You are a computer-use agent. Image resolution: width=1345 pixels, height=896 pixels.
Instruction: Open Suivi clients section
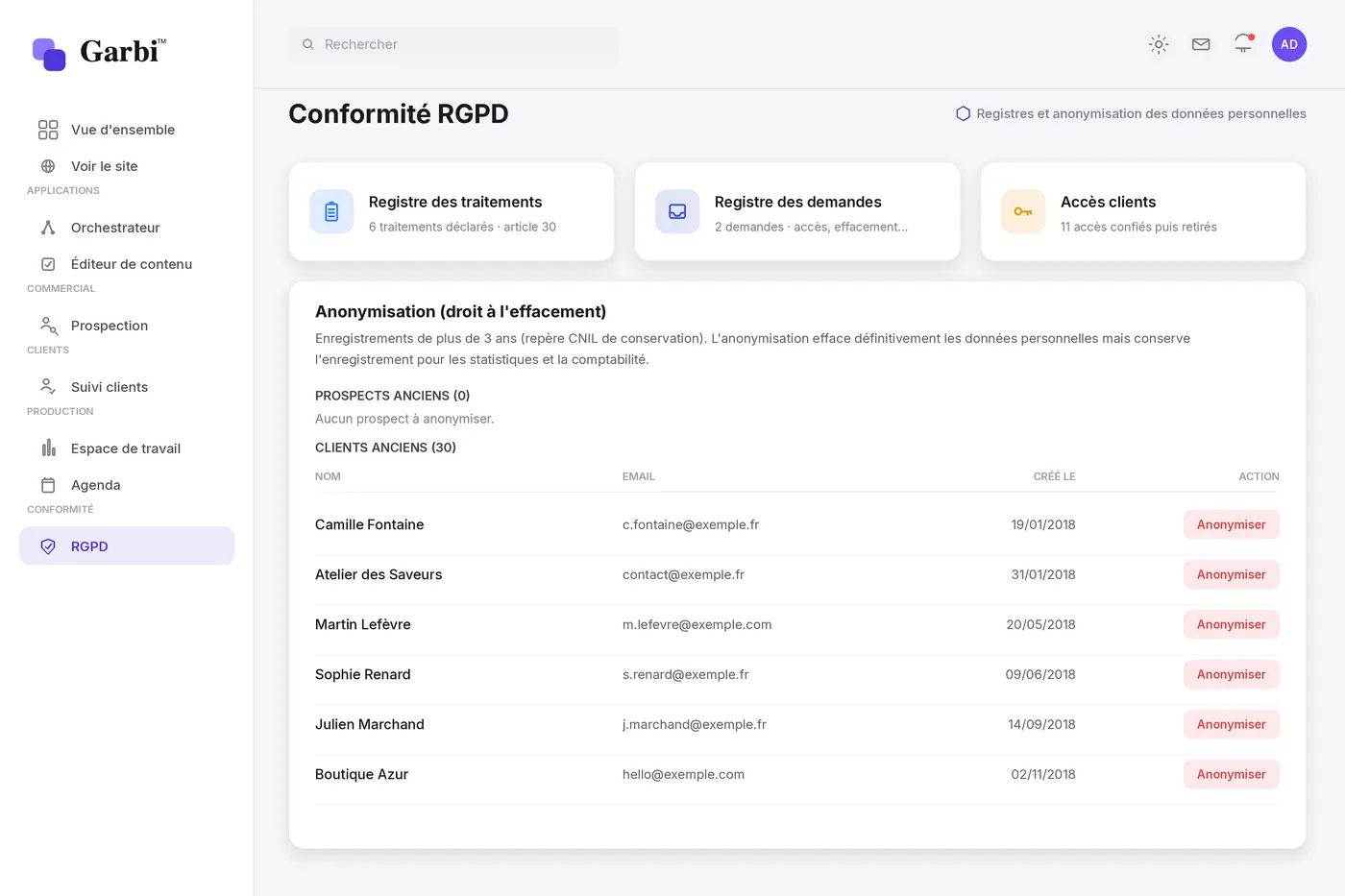tap(127, 387)
